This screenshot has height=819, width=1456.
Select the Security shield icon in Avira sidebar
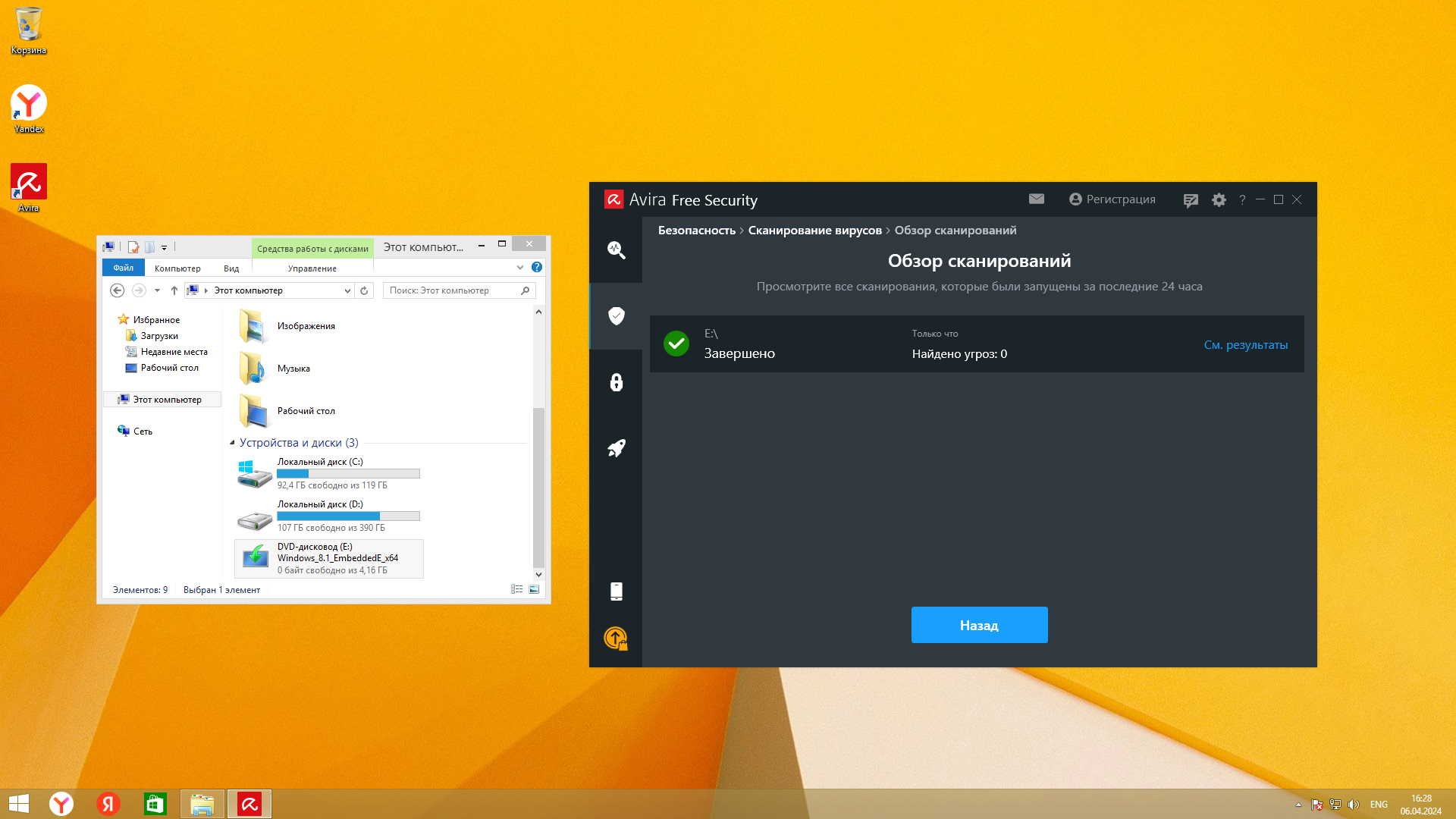point(616,315)
